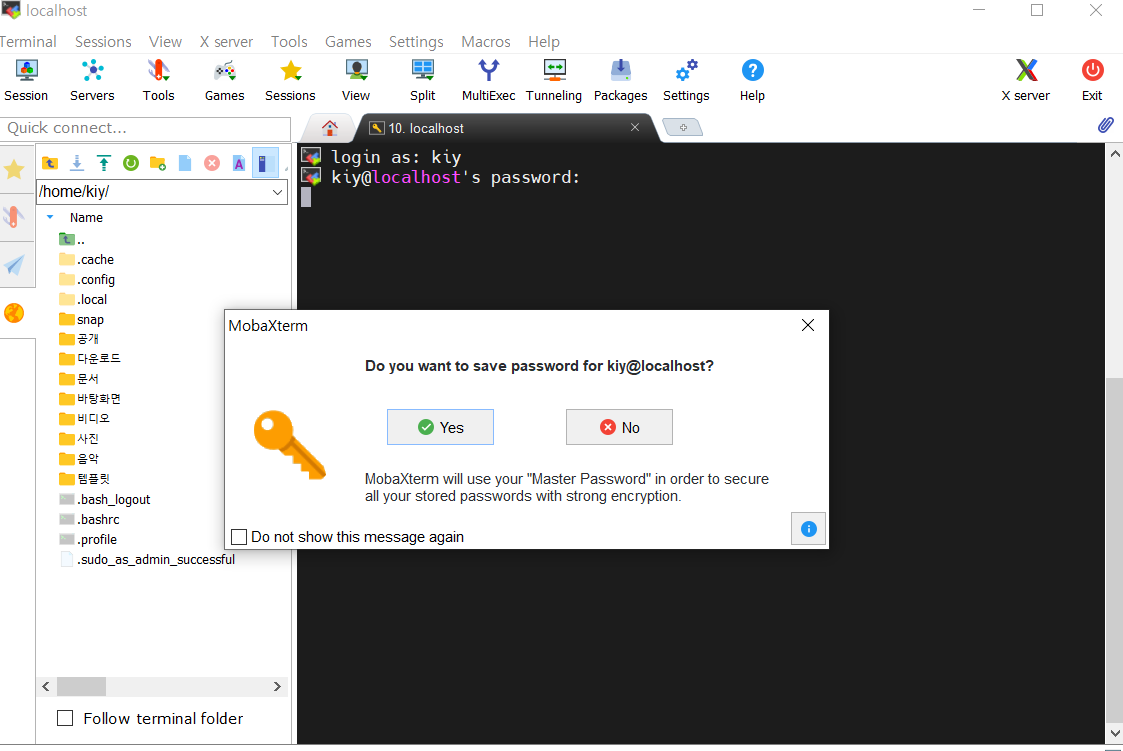
Task: Select the Tools knife sidebar tab
Action: pyautogui.click(x=14, y=217)
